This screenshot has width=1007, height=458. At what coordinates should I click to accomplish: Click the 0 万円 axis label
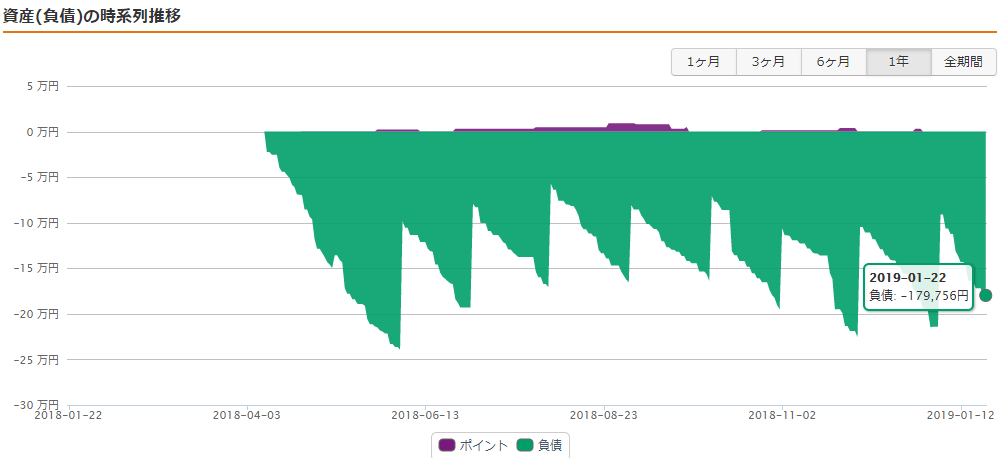(x=42, y=132)
